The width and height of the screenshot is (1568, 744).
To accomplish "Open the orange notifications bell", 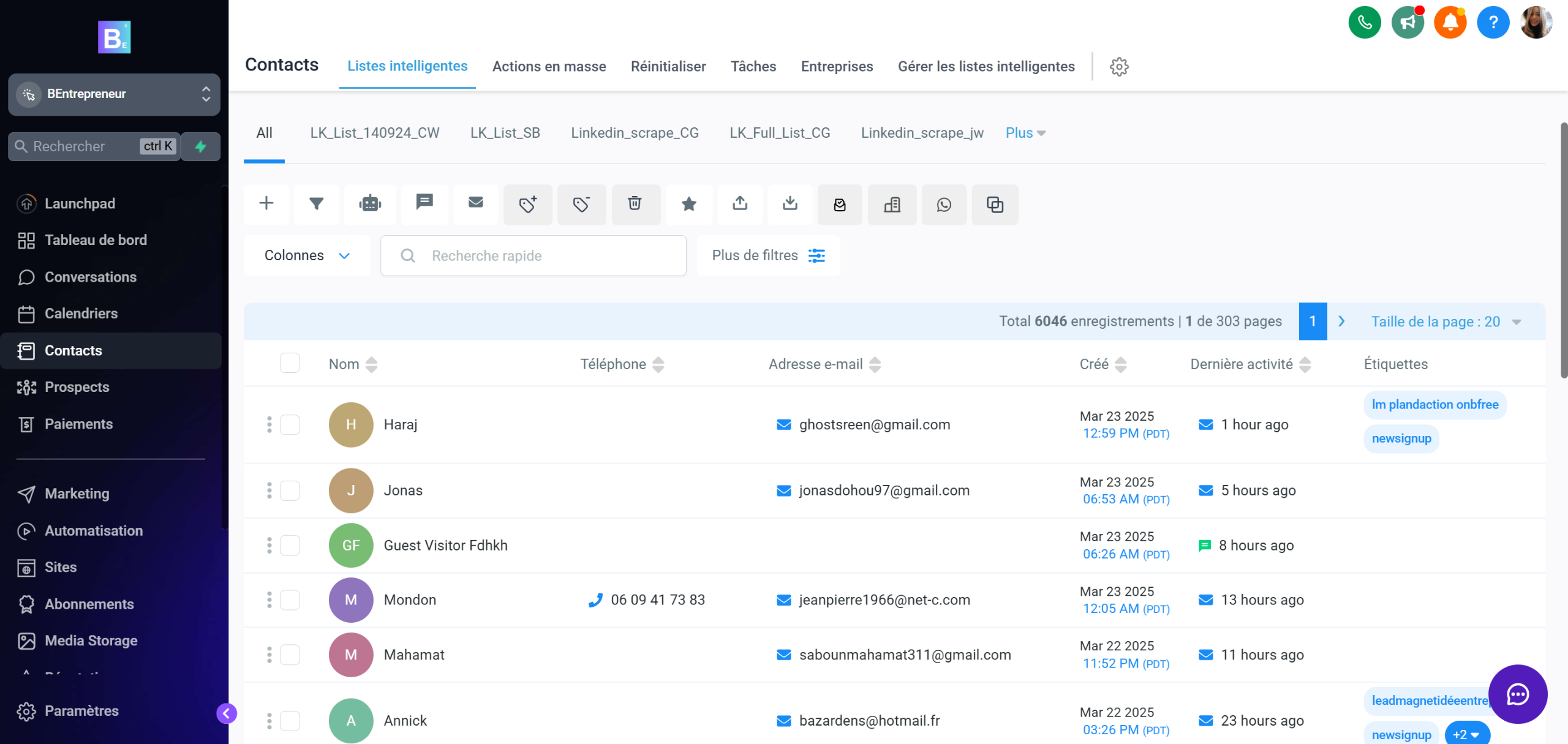I will [1450, 23].
